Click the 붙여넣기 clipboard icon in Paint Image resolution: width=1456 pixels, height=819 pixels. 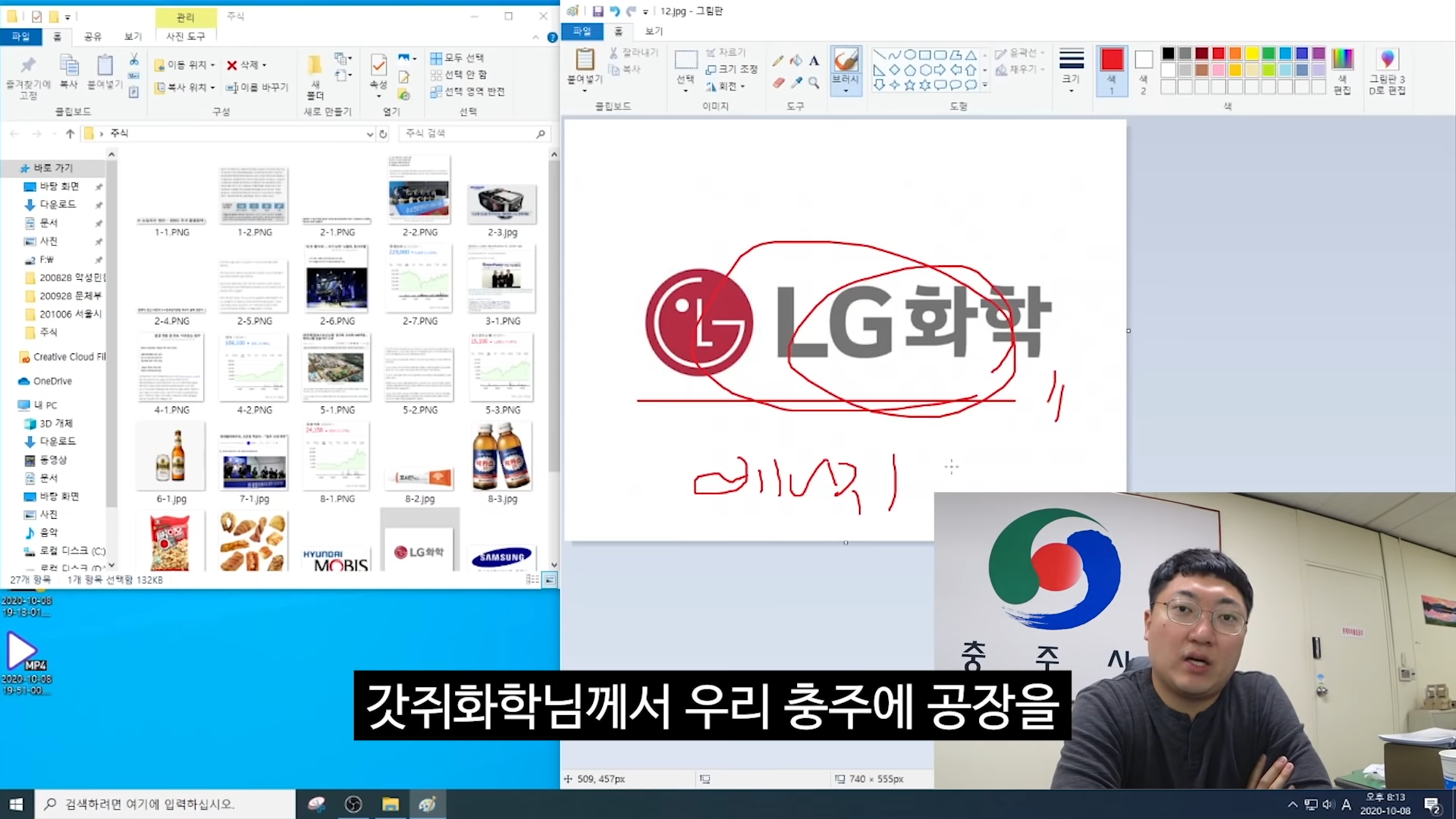pyautogui.click(x=585, y=59)
